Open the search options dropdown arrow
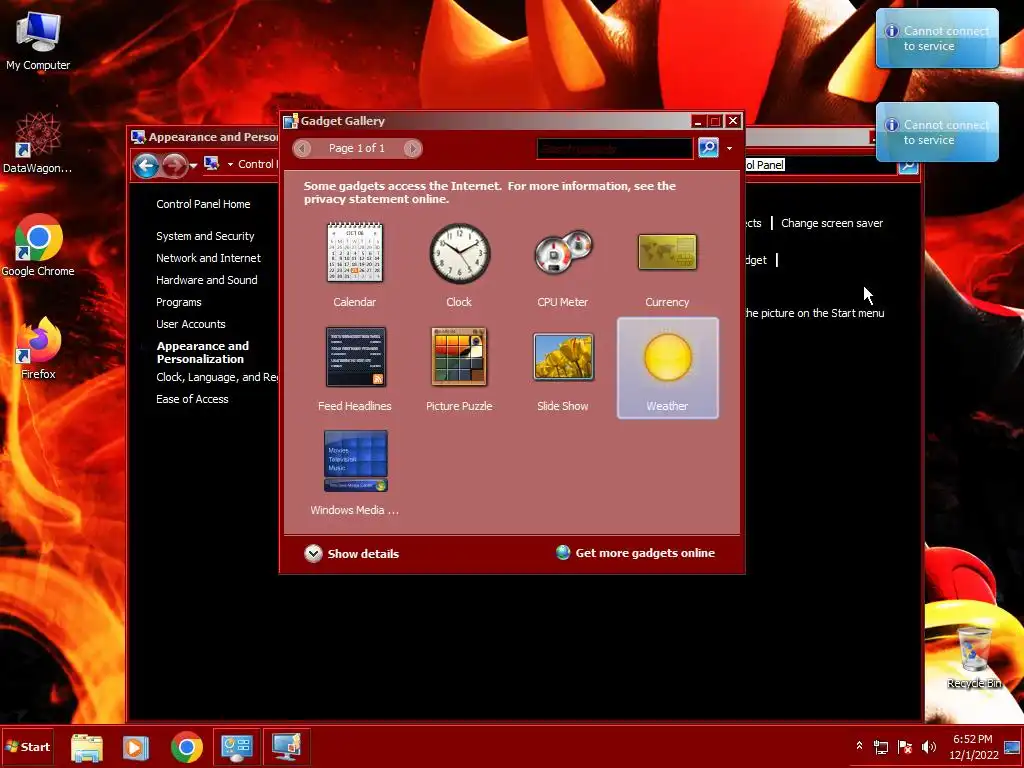Viewport: 1024px width, 768px height. tap(729, 148)
